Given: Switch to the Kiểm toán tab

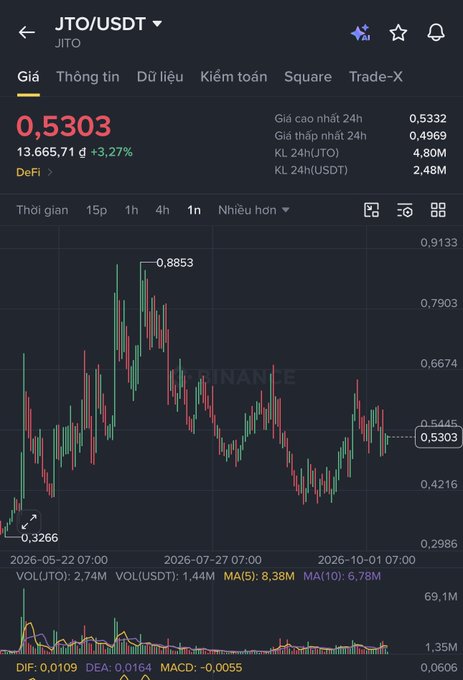Looking at the screenshot, I should [234, 77].
